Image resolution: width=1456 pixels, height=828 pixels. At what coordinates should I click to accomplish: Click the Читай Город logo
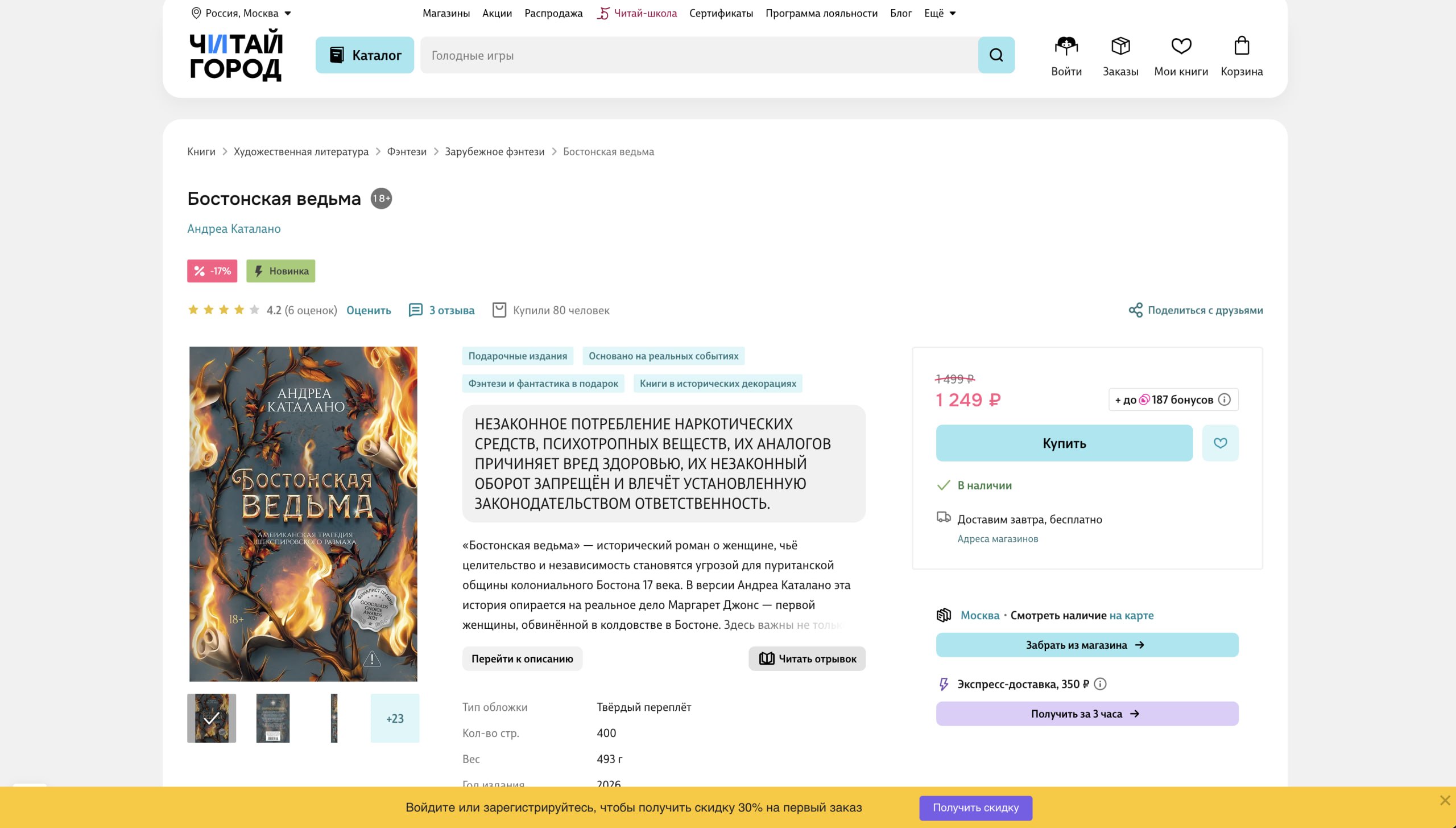click(235, 55)
